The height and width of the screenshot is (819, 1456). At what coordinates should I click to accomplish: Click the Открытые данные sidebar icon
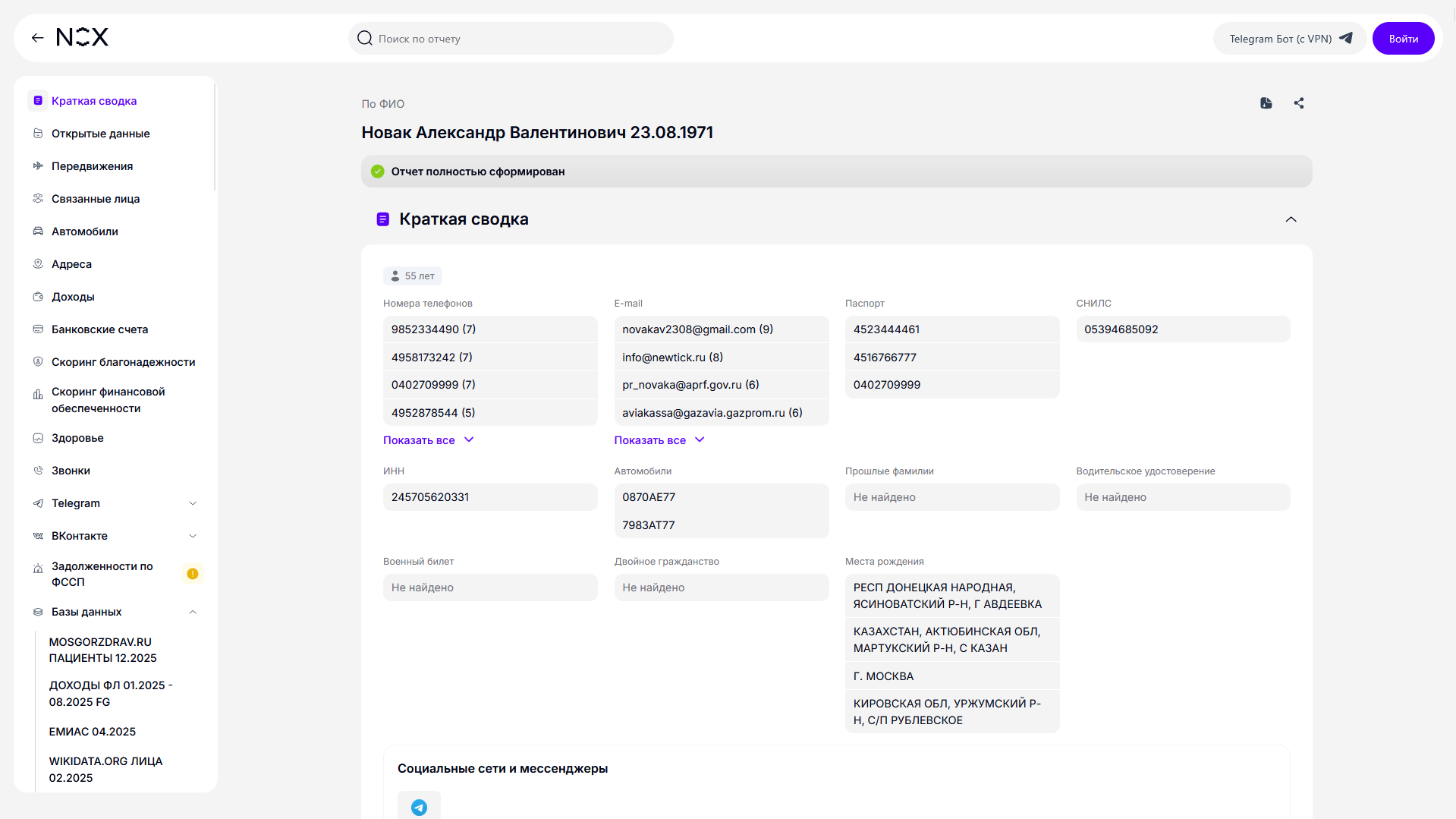coord(38,133)
